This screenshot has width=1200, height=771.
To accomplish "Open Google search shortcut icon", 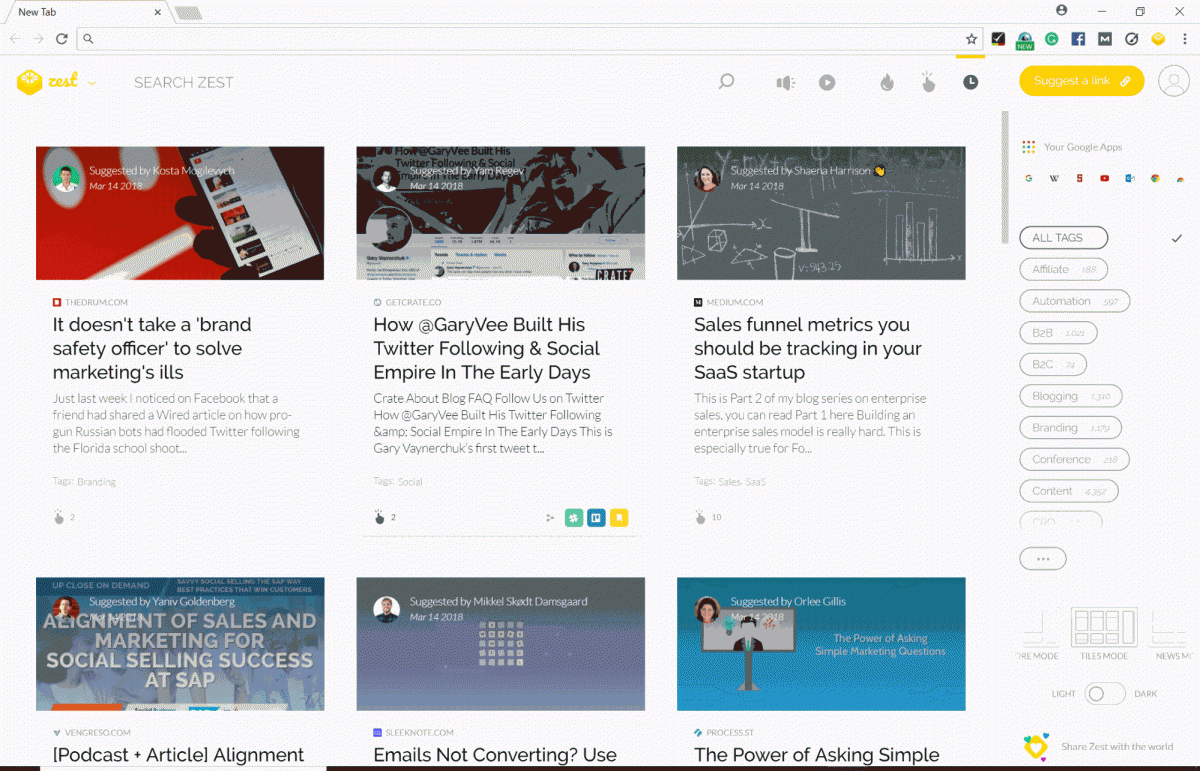I will [x=1028, y=178].
